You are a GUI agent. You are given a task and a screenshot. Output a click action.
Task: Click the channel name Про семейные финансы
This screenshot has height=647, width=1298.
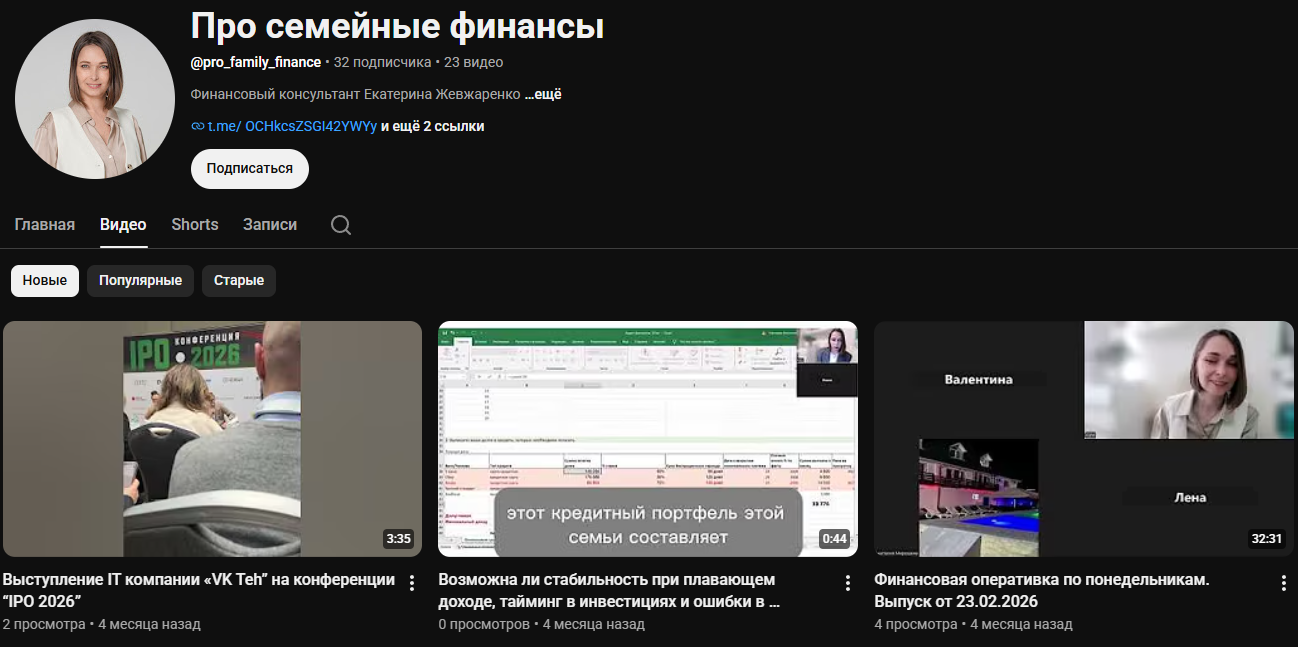(397, 27)
